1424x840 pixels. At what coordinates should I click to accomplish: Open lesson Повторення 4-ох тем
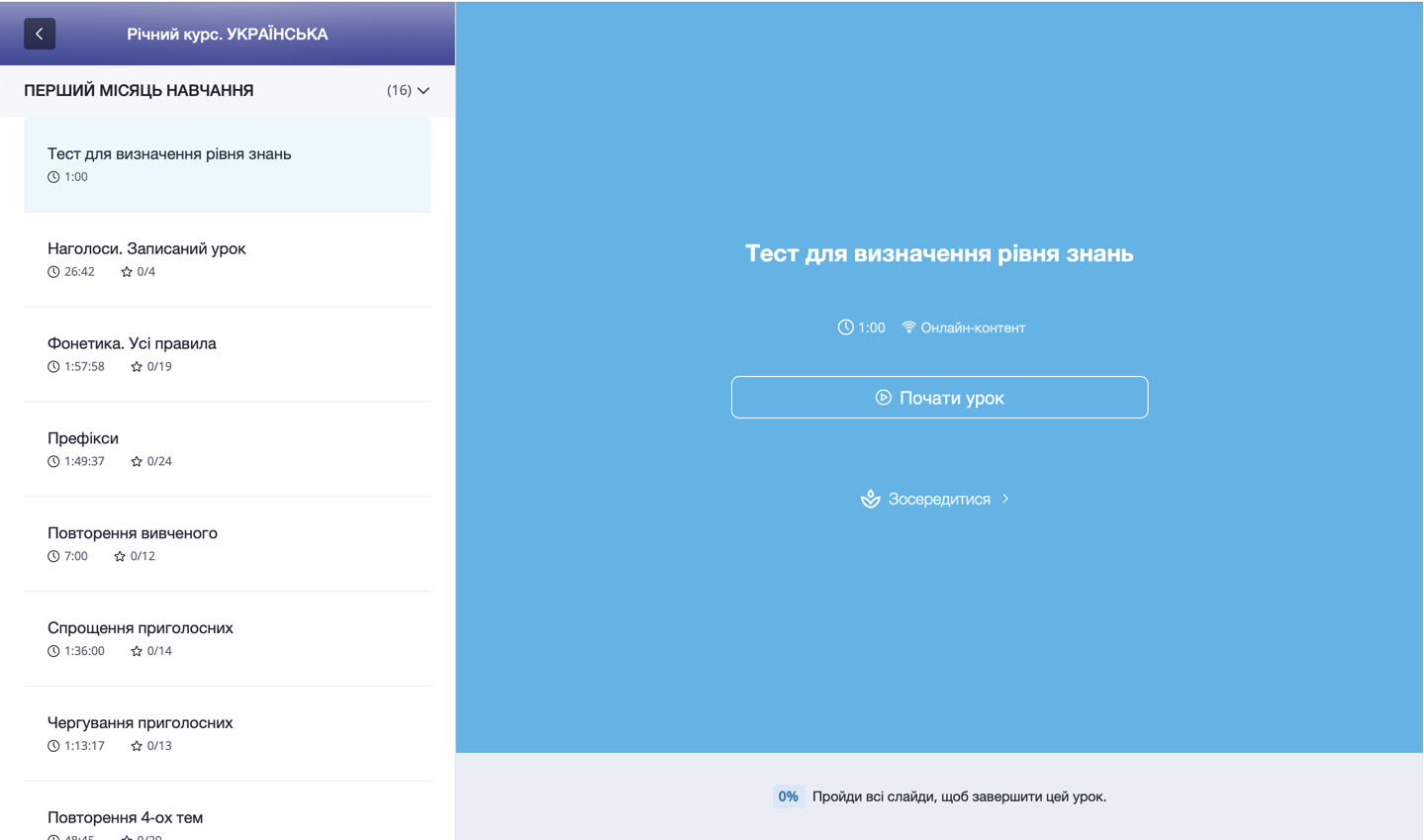pyautogui.click(x=228, y=811)
